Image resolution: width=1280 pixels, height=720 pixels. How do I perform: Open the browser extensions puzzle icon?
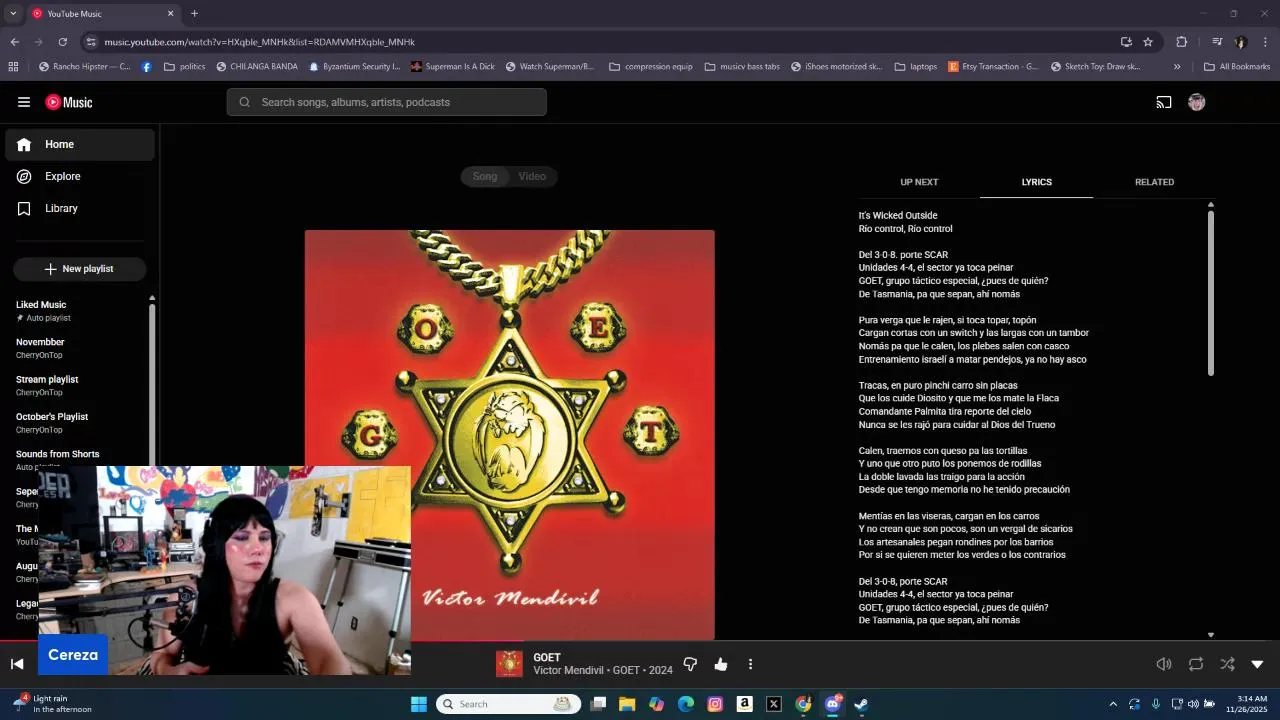(1181, 42)
